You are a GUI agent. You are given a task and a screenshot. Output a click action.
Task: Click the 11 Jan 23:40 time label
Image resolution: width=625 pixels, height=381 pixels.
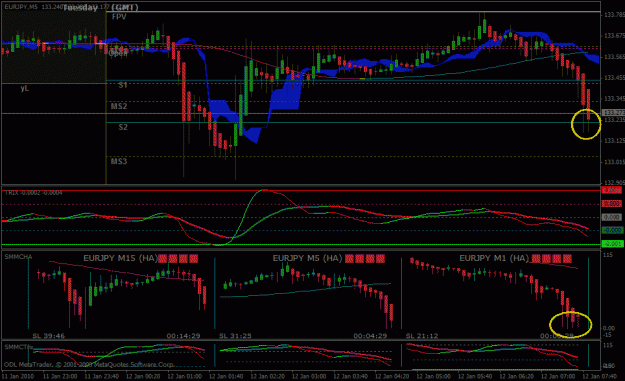click(101, 376)
